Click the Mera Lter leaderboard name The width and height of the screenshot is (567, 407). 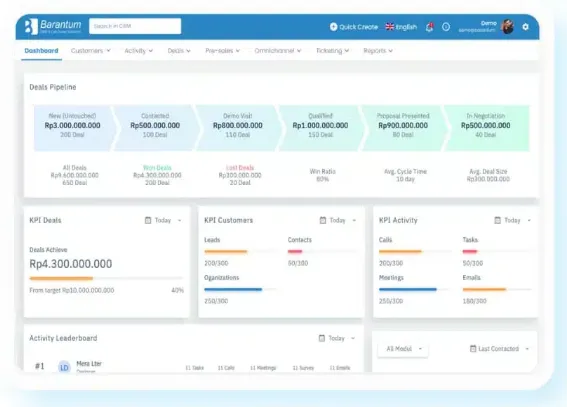(x=89, y=363)
